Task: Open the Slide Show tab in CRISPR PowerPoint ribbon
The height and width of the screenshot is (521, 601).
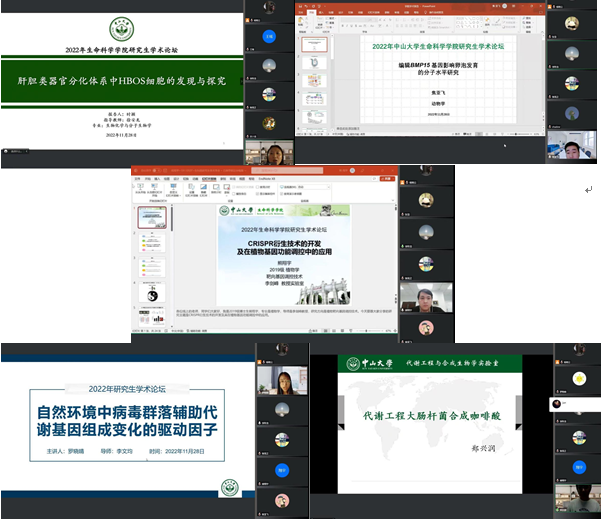Action: coord(211,179)
